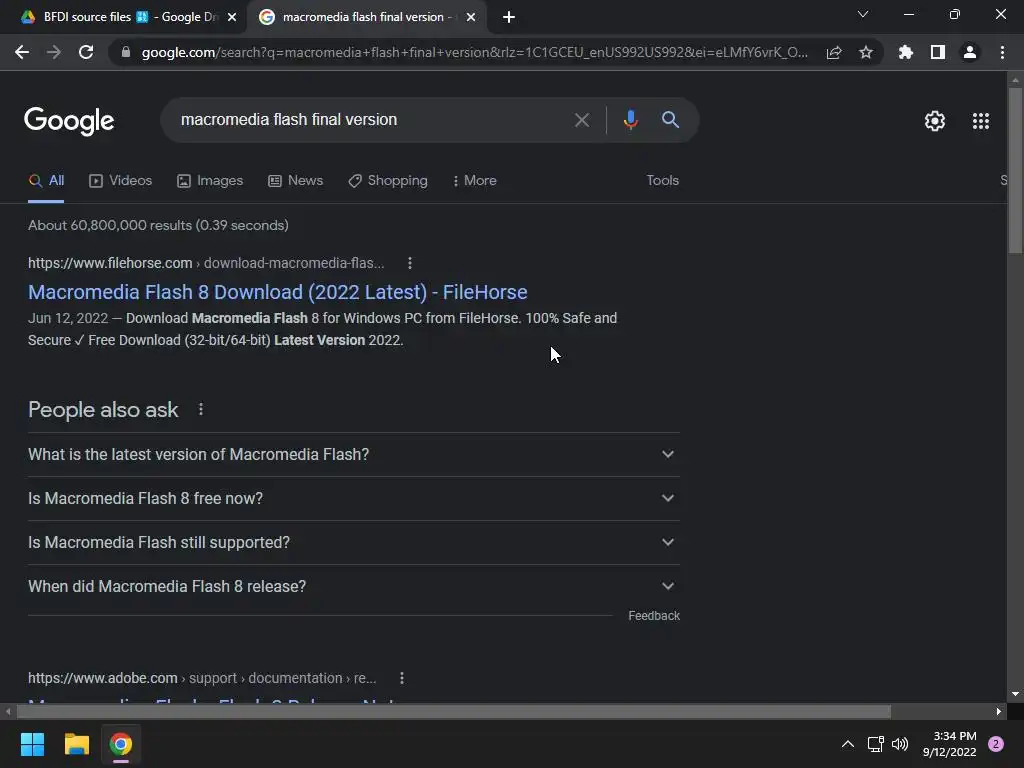This screenshot has width=1024, height=768.
Task: Submit search with the magnifying glass icon
Action: (x=670, y=120)
